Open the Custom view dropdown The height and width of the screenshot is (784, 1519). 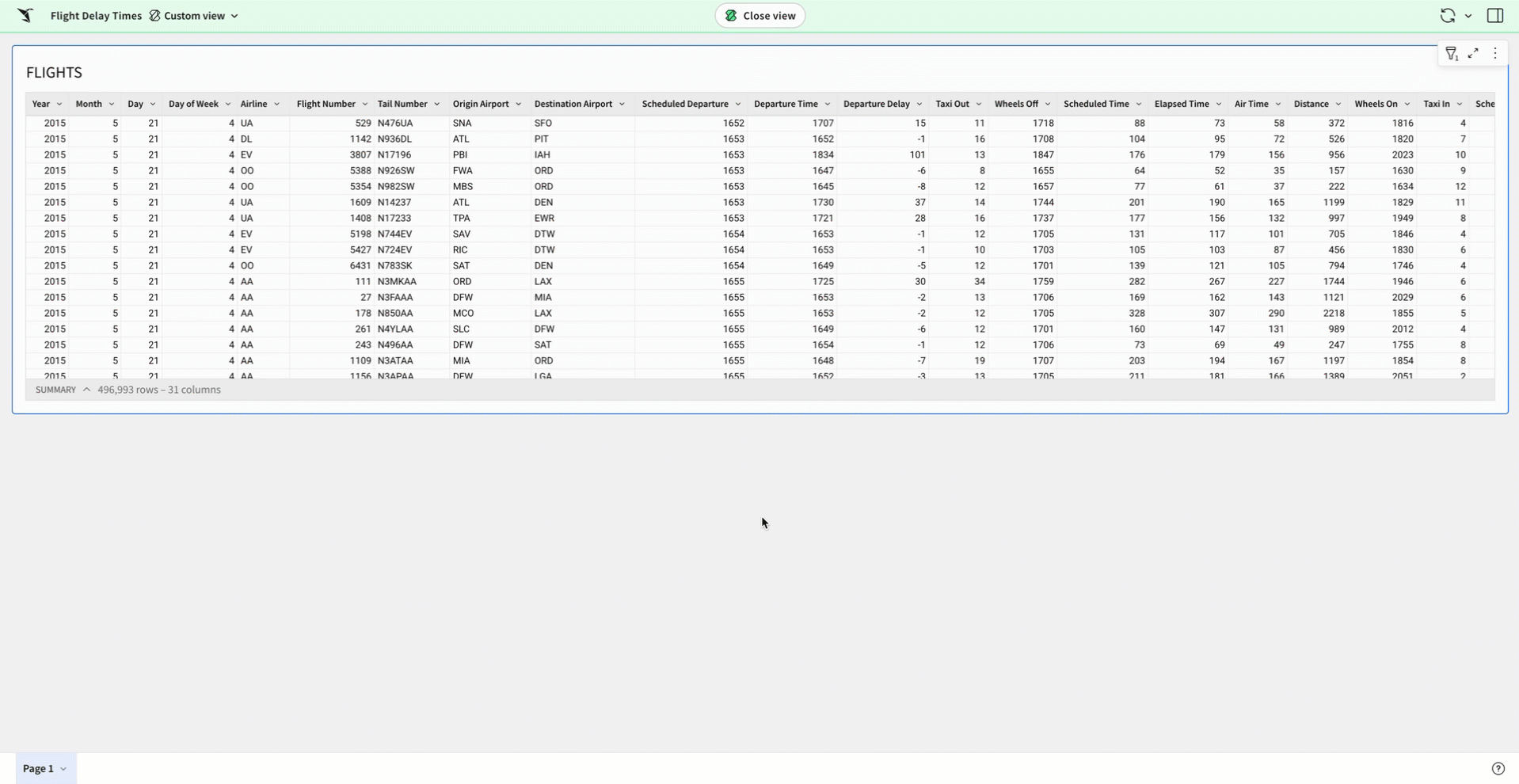(234, 16)
